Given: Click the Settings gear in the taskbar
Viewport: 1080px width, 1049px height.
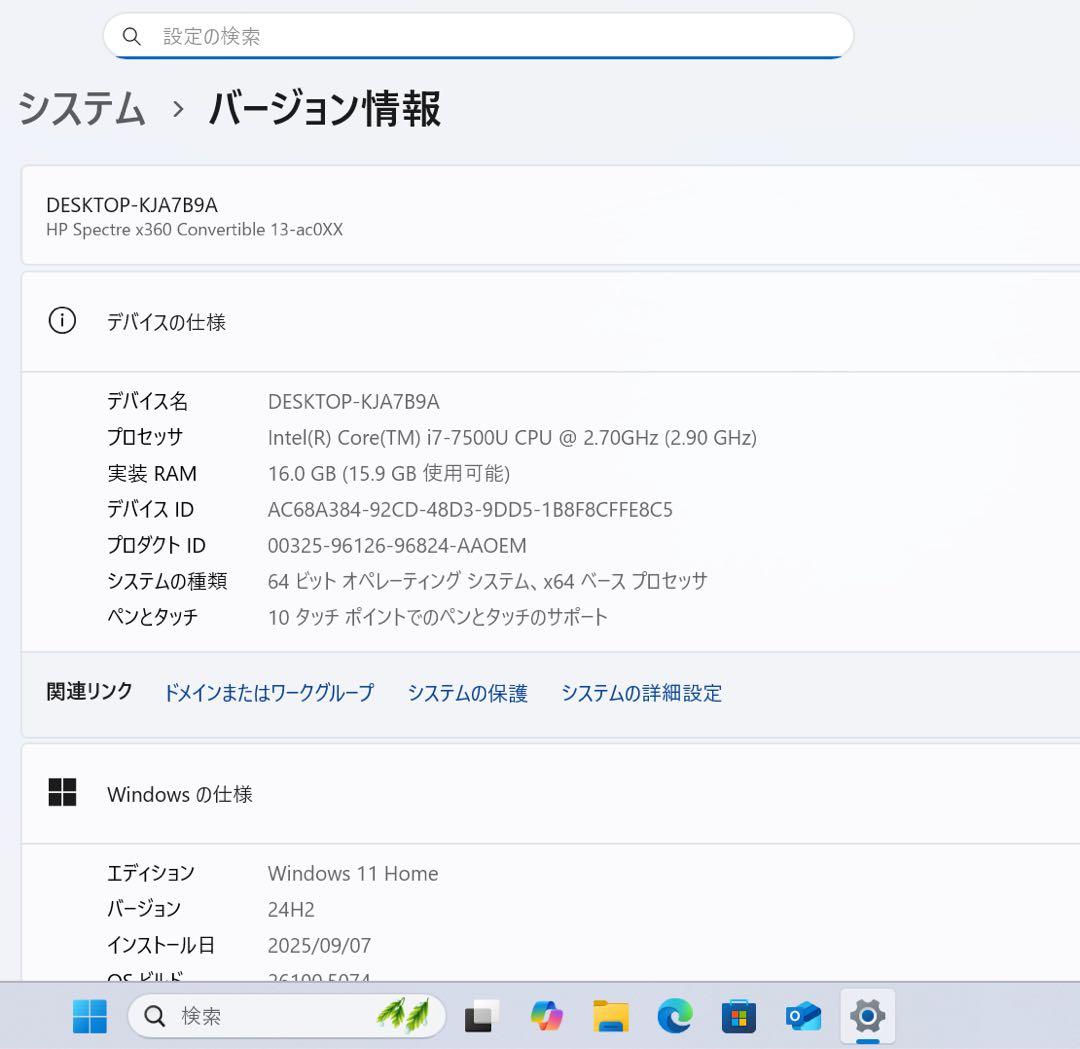Looking at the screenshot, I should (868, 1016).
